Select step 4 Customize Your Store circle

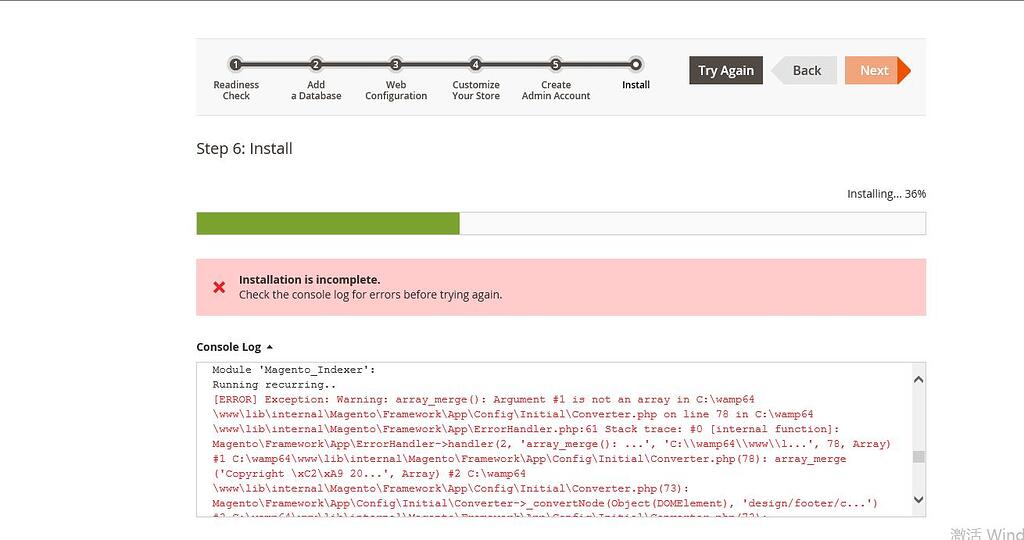(x=475, y=65)
